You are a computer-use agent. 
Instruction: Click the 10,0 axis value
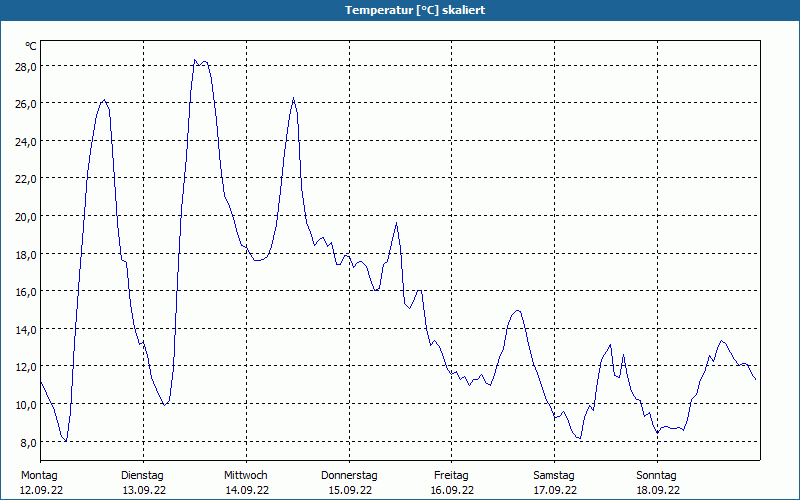(x=26, y=405)
